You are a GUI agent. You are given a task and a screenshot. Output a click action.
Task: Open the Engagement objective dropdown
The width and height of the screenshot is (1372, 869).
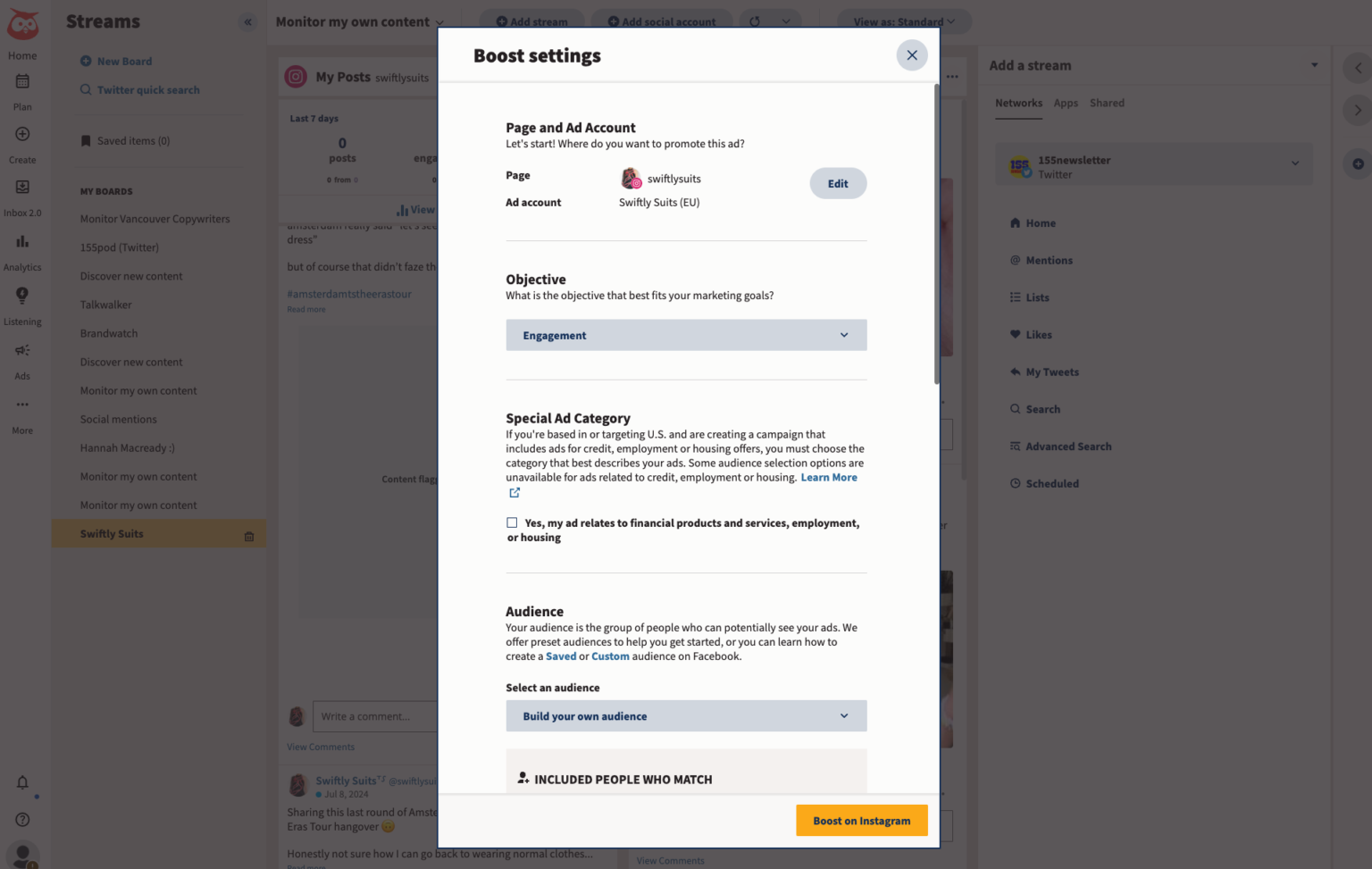tap(686, 335)
